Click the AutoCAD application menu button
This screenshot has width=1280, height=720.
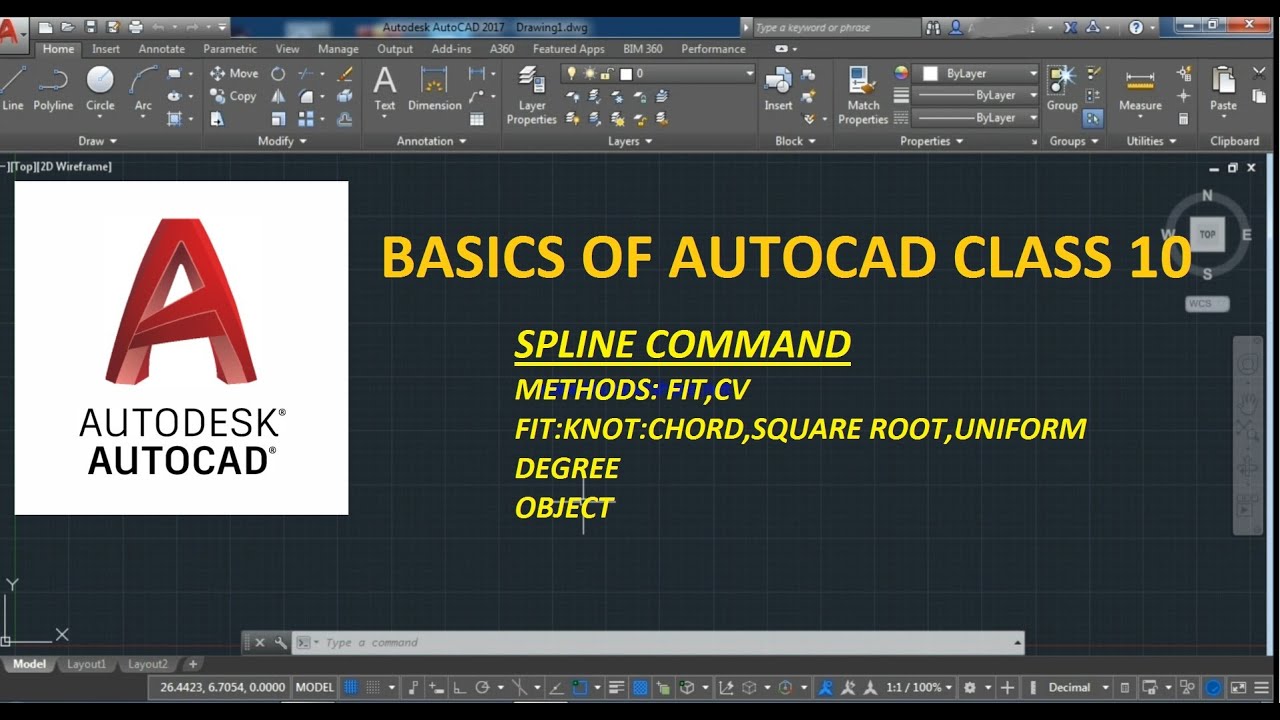11,32
